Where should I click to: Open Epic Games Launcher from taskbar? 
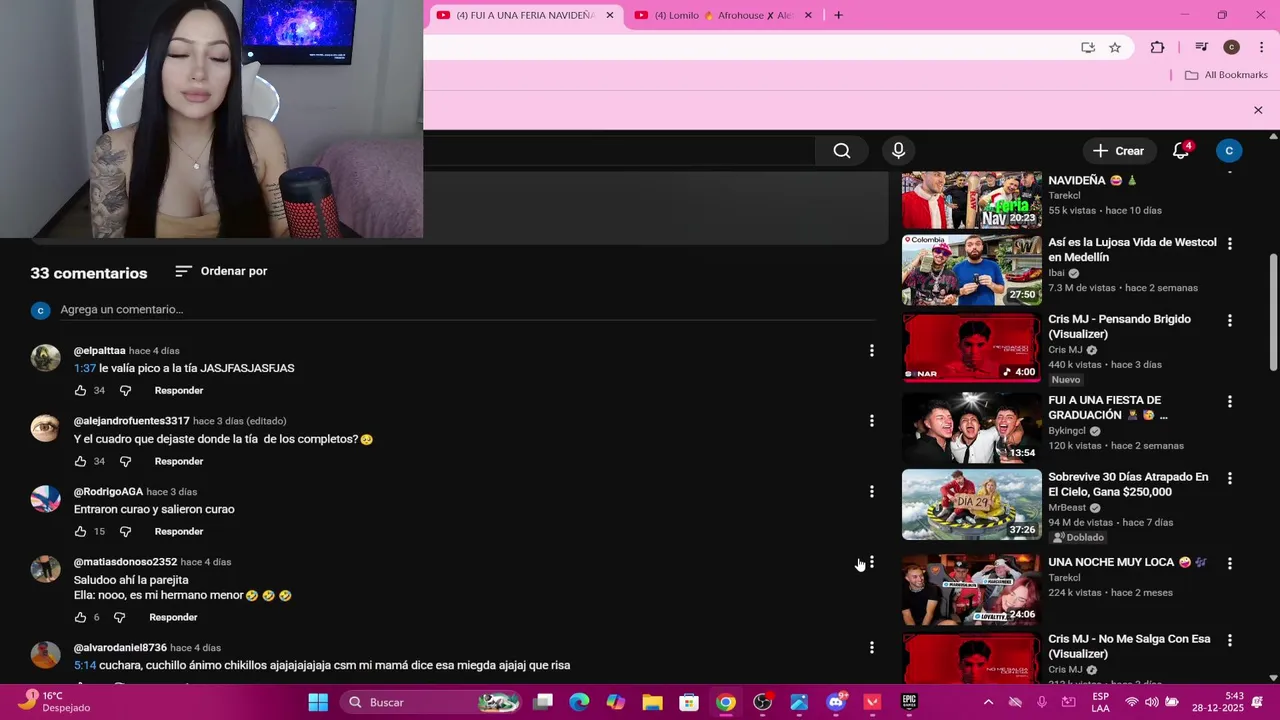[909, 702]
